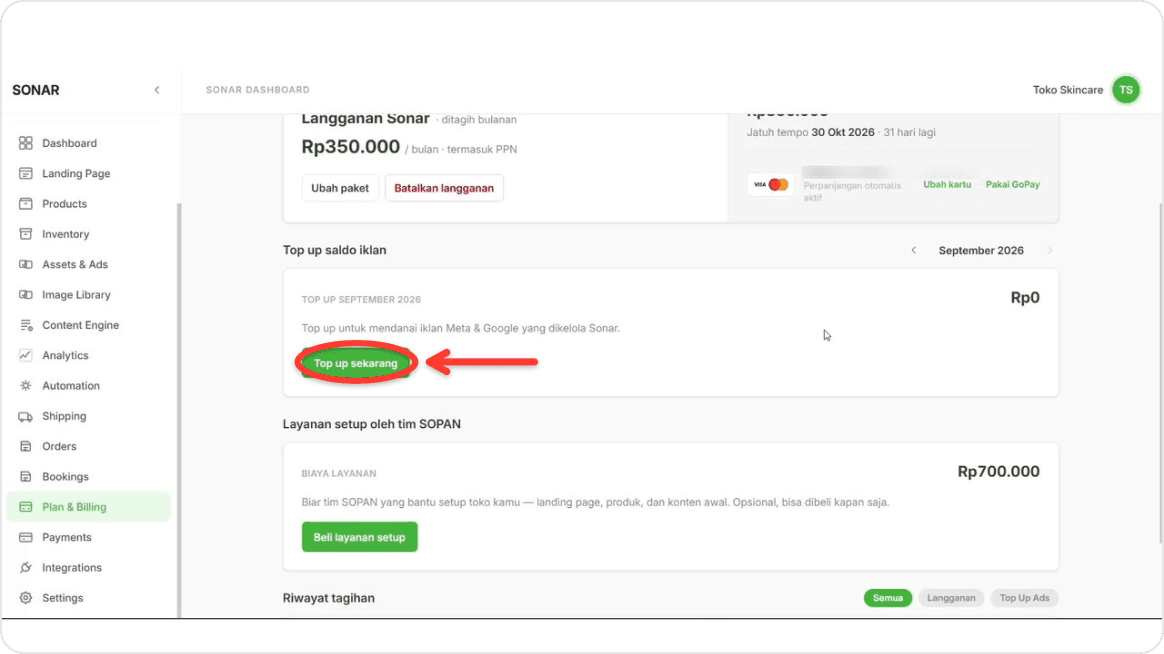Click the Shipping truck icon
The width and height of the screenshot is (1164, 654).
(x=26, y=416)
